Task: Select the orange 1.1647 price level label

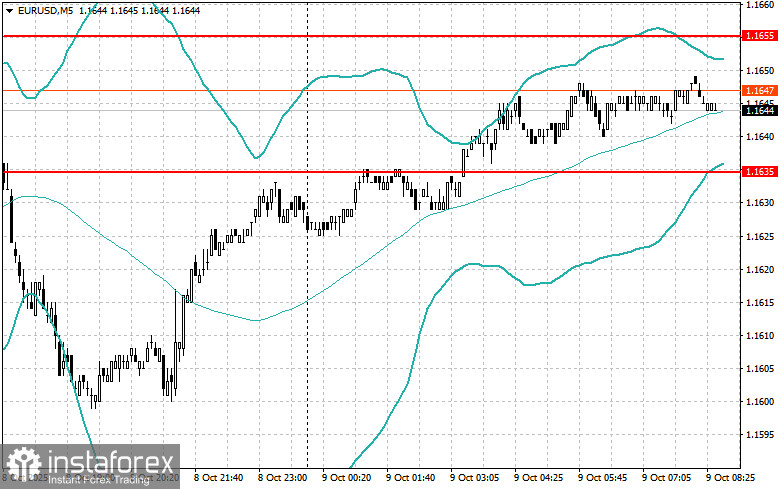Action: 760,91
